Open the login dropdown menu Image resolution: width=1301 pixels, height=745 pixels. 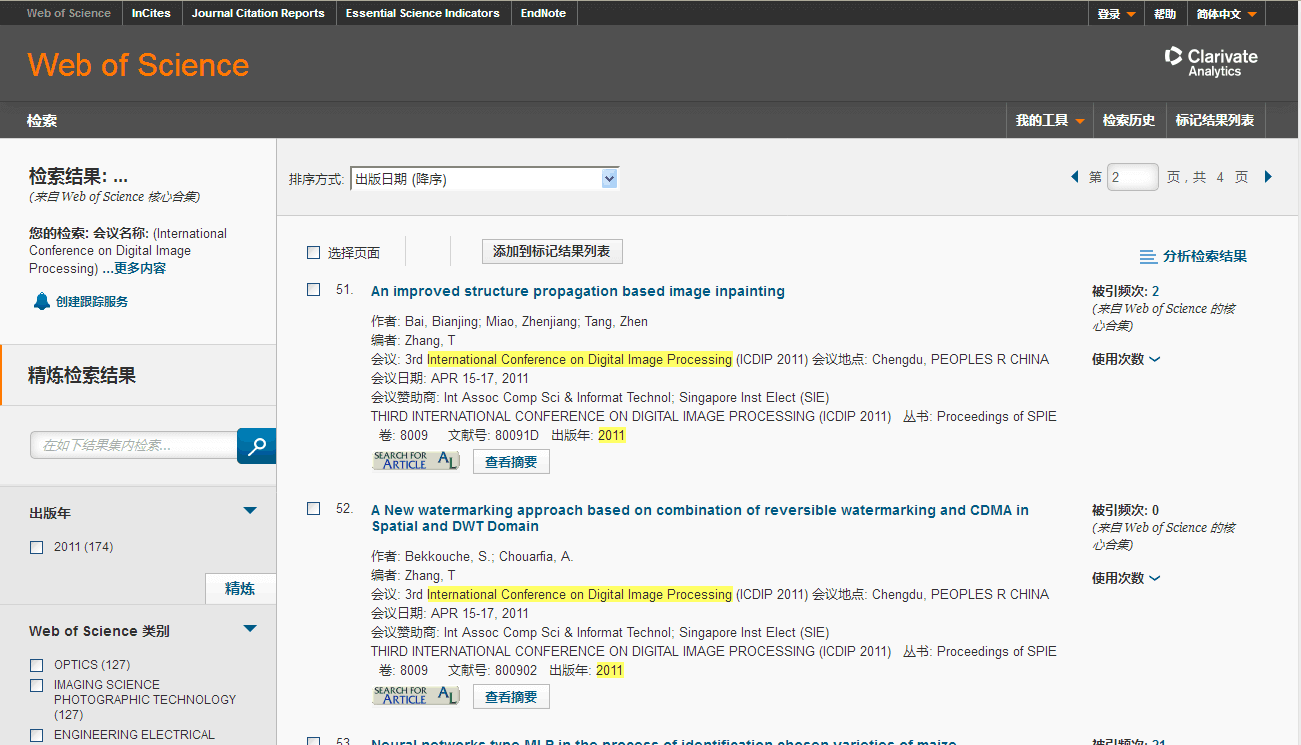pos(1116,14)
